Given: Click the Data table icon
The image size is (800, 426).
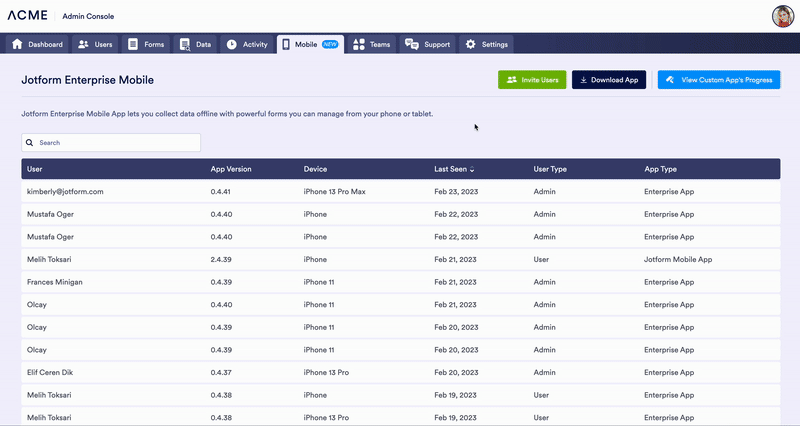Looking at the screenshot, I should click(x=184, y=44).
